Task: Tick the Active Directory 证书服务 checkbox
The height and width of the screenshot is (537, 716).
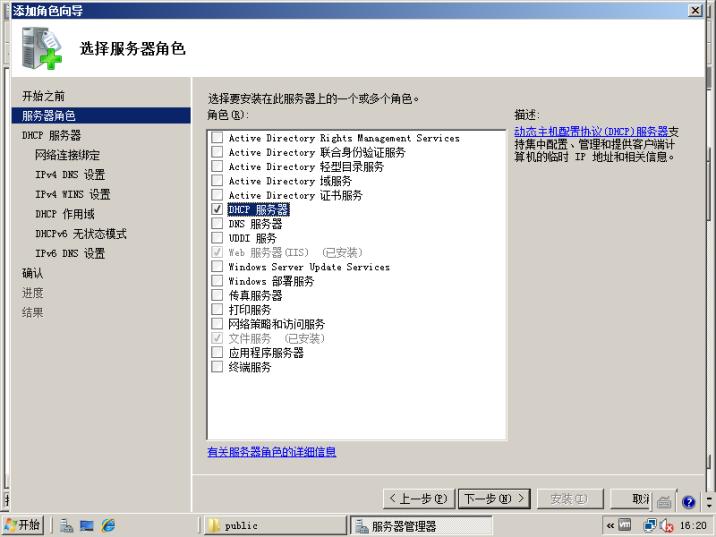Action: point(217,195)
